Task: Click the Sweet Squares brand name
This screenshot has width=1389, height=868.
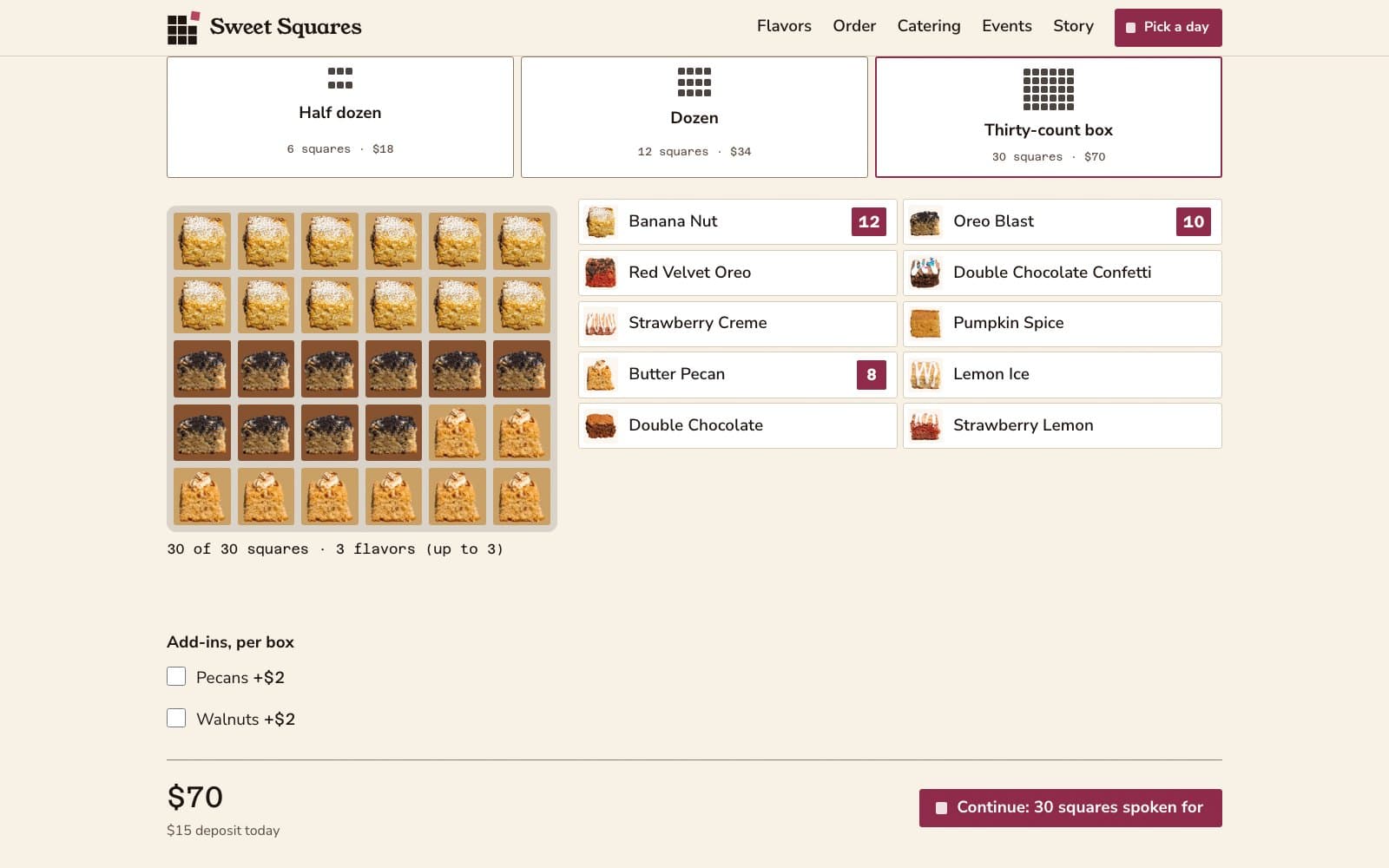Action: (286, 28)
